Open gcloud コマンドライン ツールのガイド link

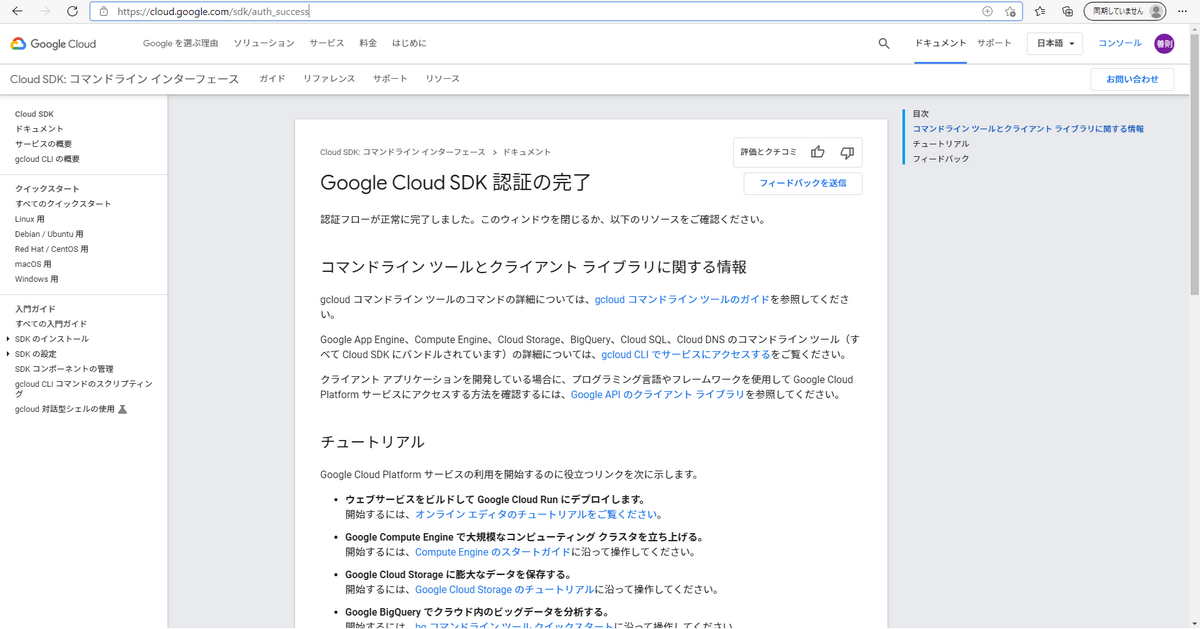tap(682, 300)
